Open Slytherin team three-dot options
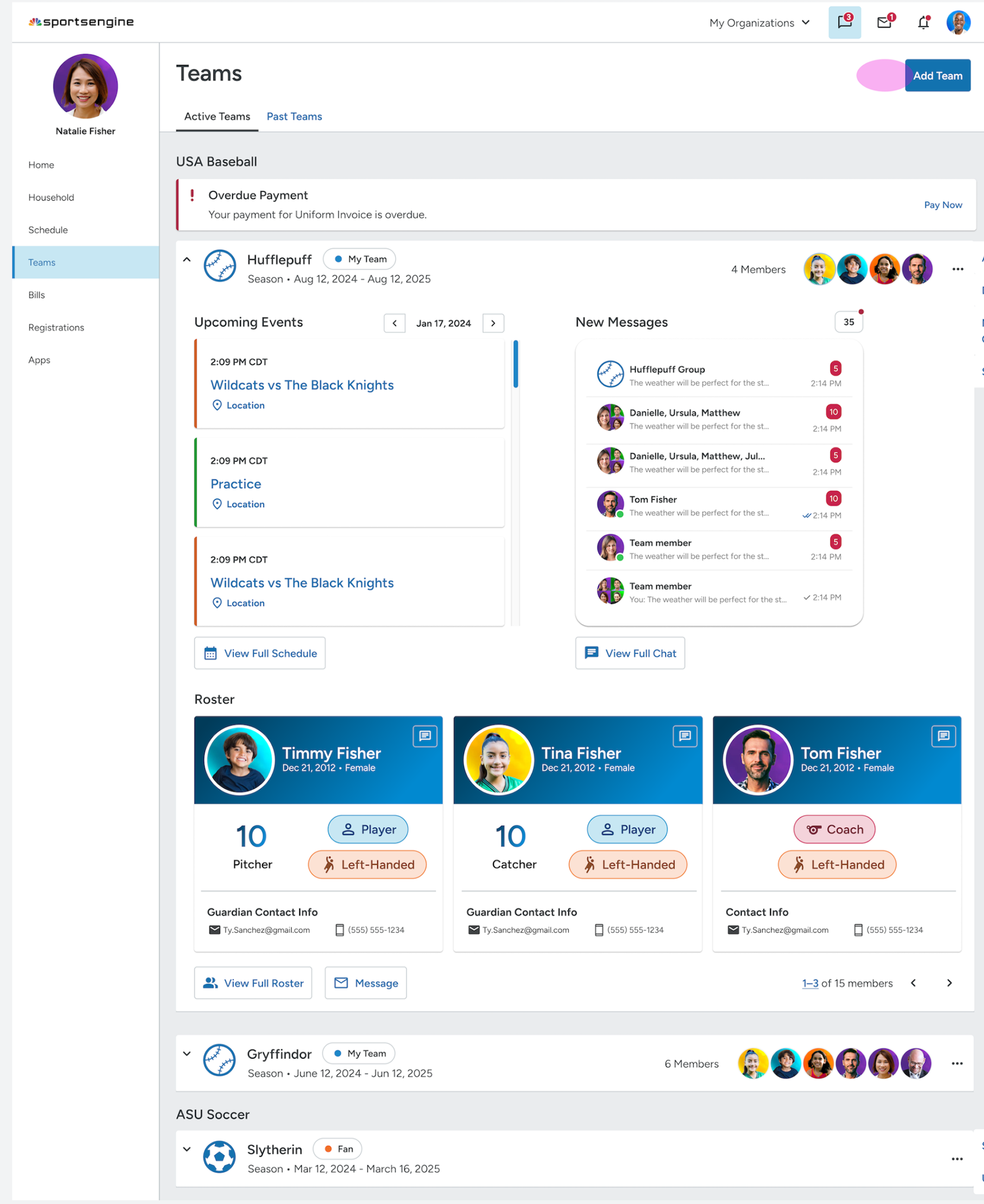 click(x=957, y=1159)
